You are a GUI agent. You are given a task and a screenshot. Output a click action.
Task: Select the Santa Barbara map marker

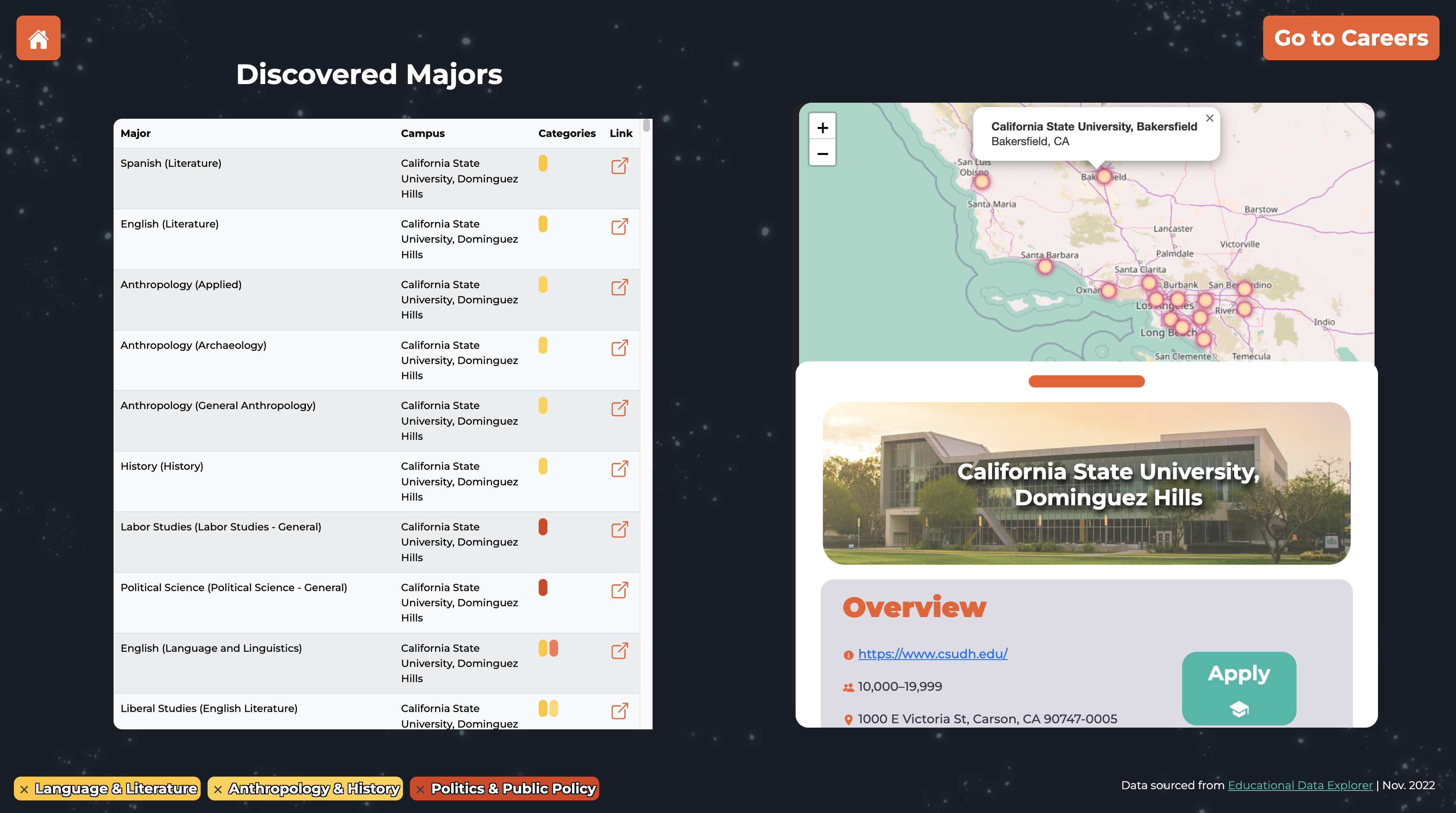[1045, 266]
